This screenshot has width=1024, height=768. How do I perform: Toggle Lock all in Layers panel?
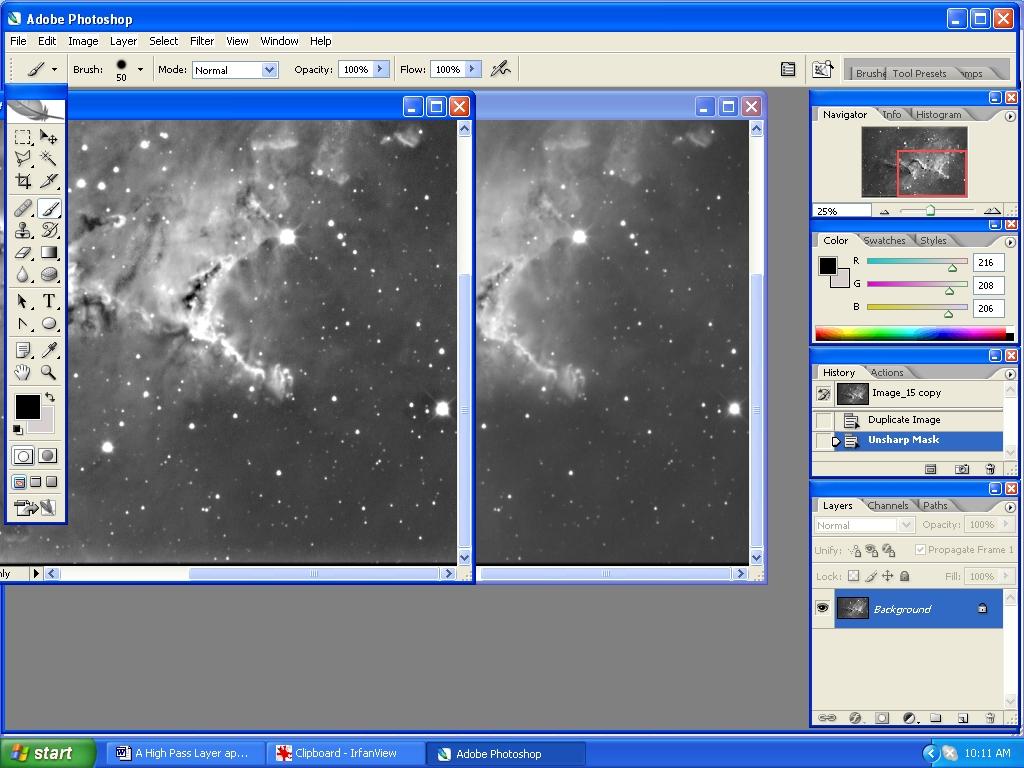904,576
